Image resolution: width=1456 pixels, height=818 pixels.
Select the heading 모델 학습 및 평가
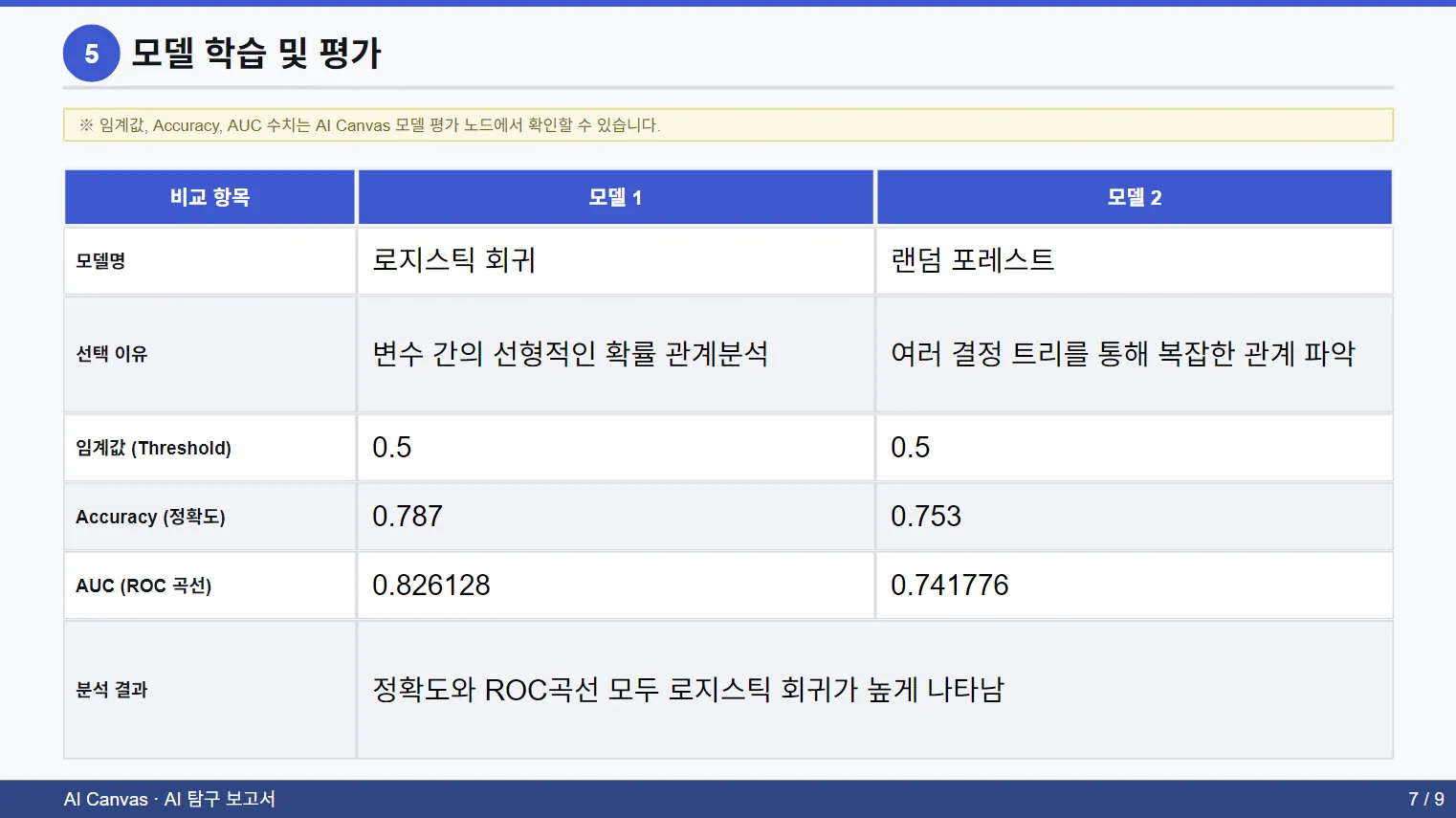click(x=255, y=53)
